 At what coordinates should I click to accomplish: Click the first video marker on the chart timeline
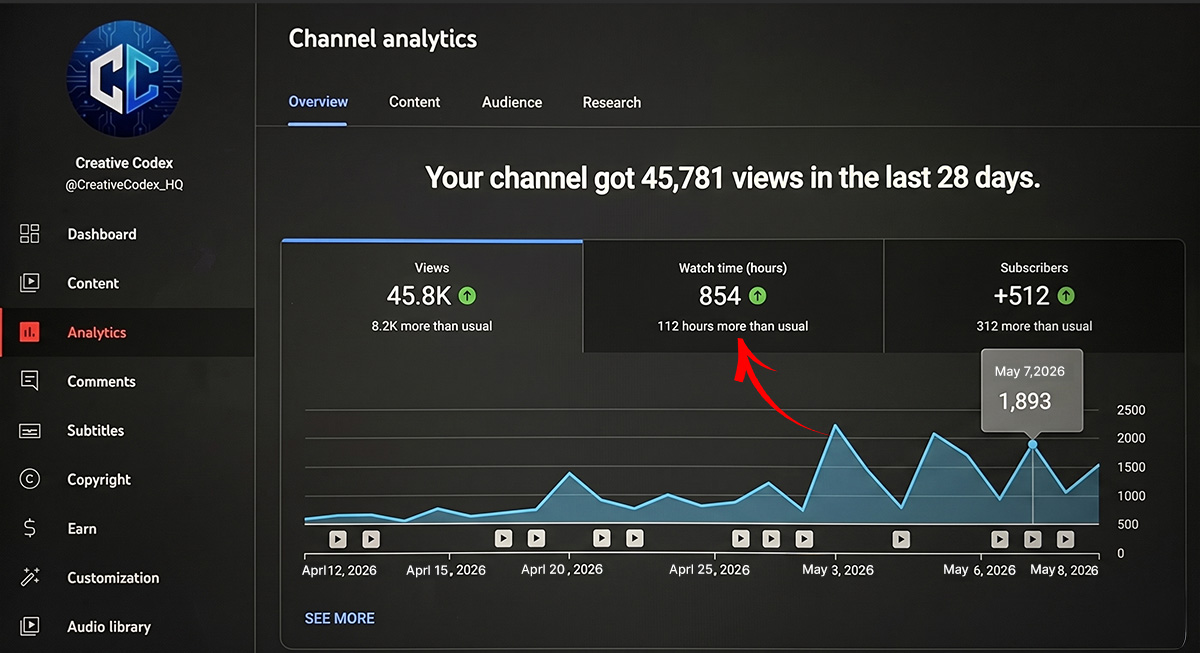[x=338, y=538]
